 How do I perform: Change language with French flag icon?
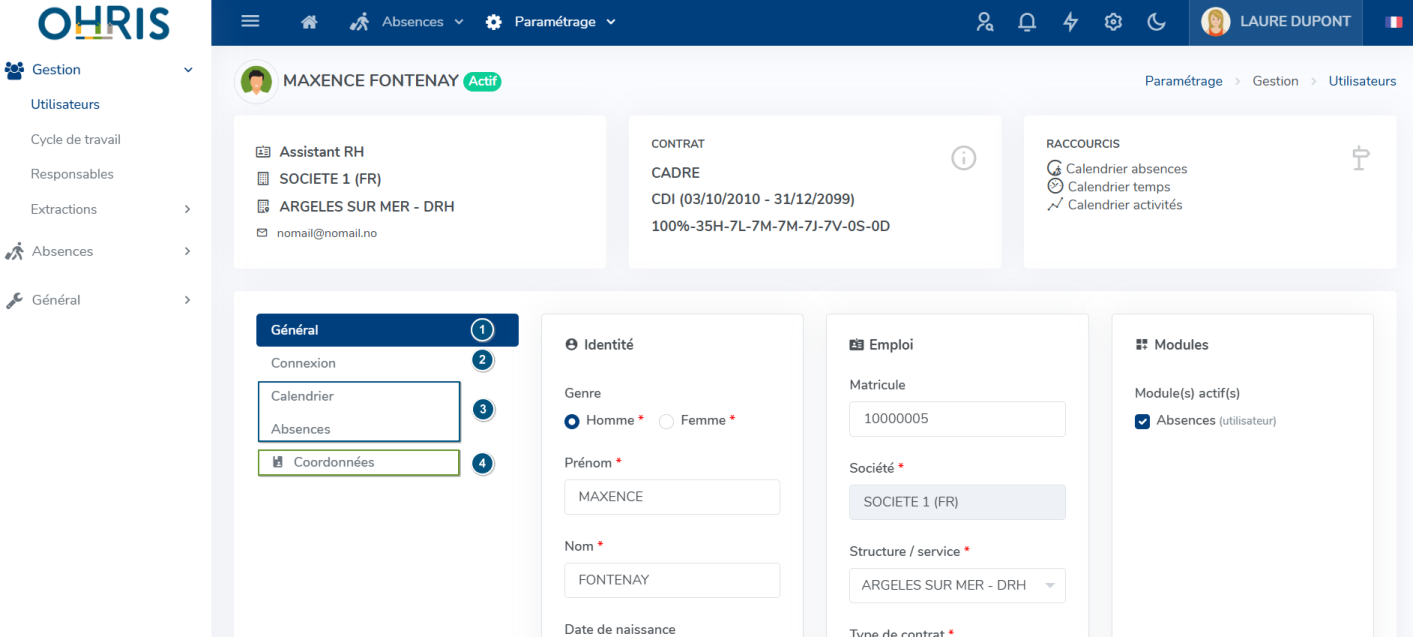[1393, 22]
